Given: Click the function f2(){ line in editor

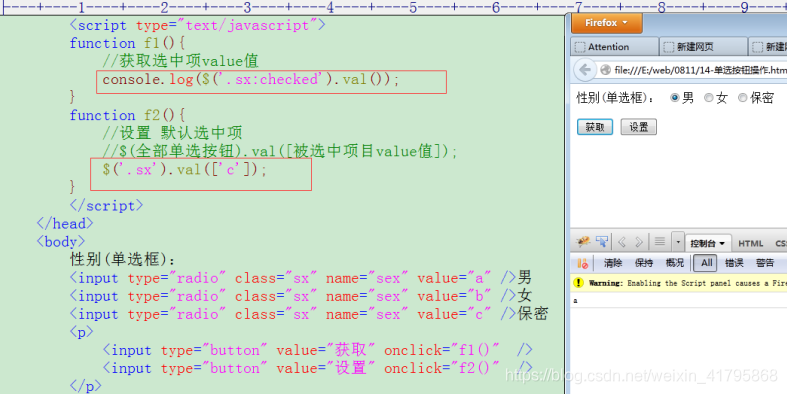Looking at the screenshot, I should 127,115.
